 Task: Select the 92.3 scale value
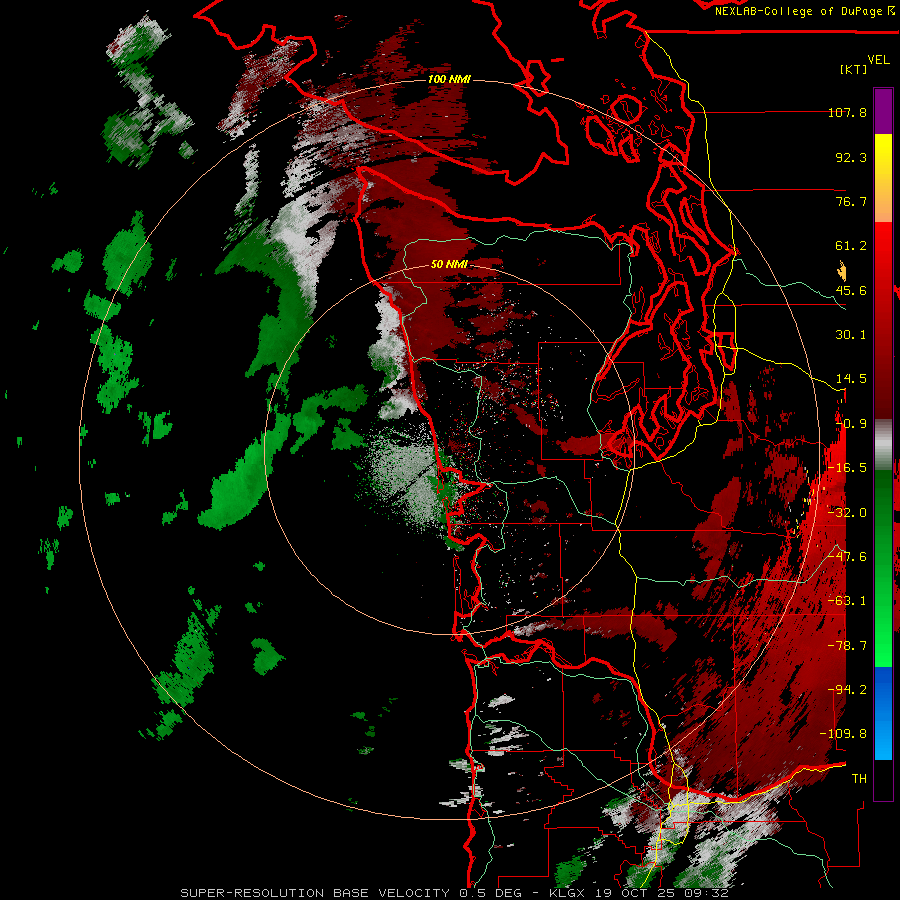(851, 157)
